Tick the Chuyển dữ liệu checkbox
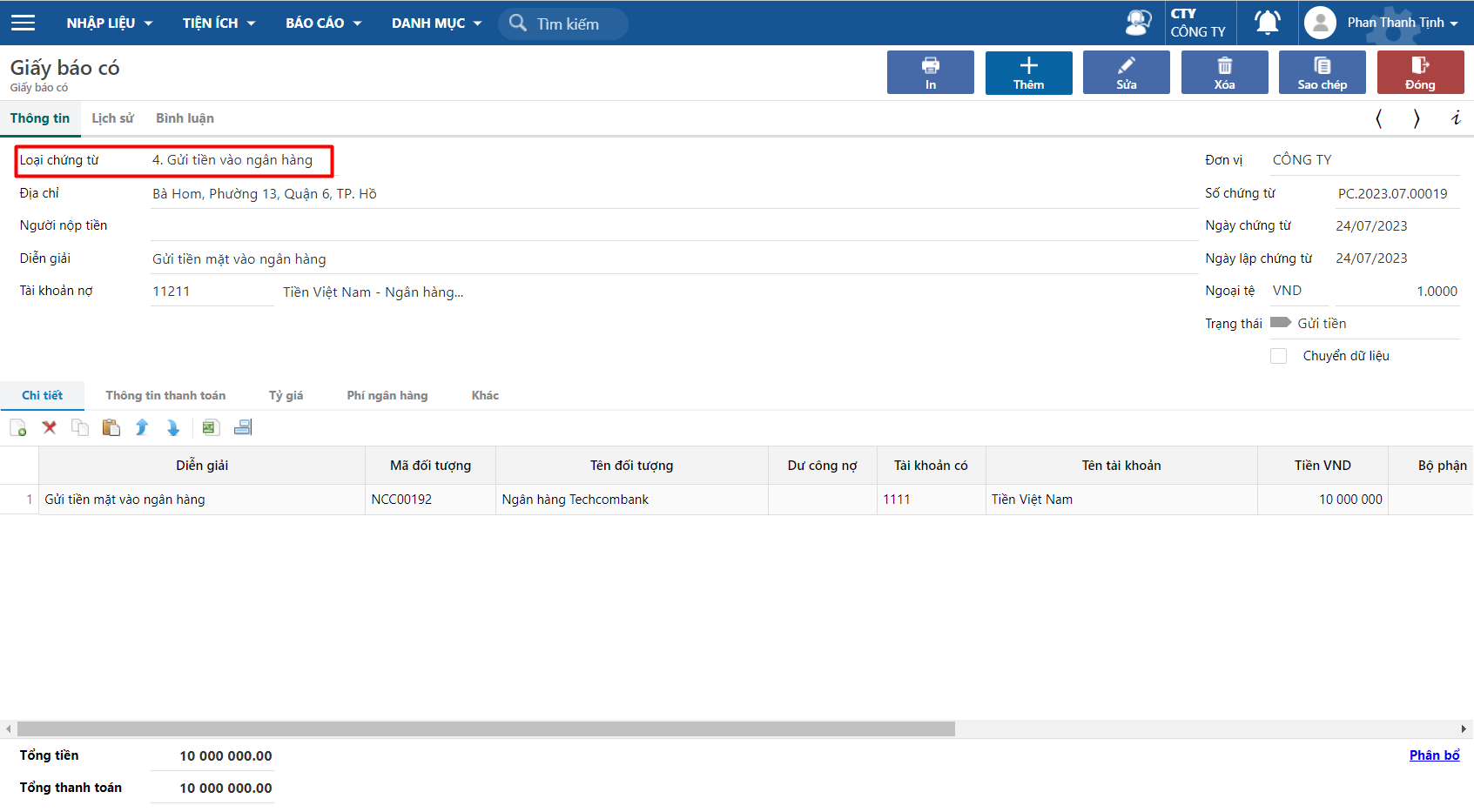The height and width of the screenshot is (812, 1474). (x=1278, y=356)
